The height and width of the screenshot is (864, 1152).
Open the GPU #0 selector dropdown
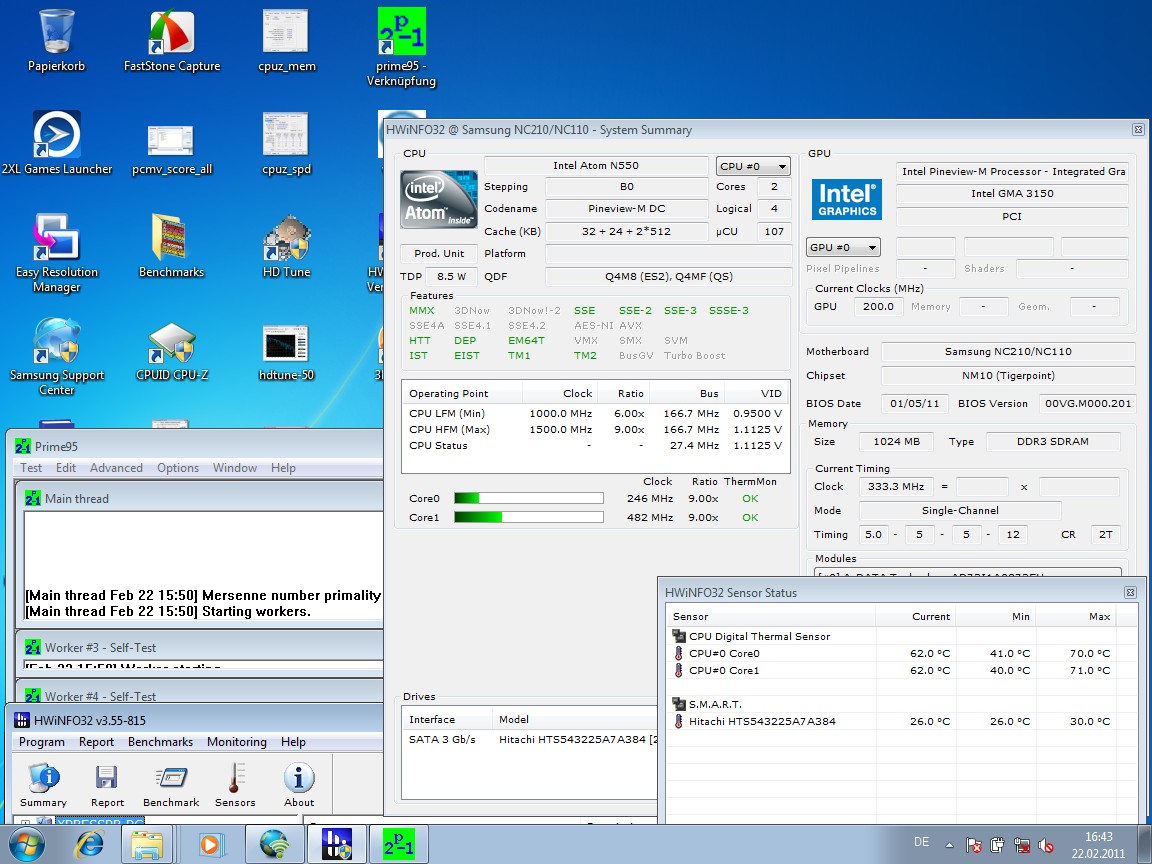(843, 247)
